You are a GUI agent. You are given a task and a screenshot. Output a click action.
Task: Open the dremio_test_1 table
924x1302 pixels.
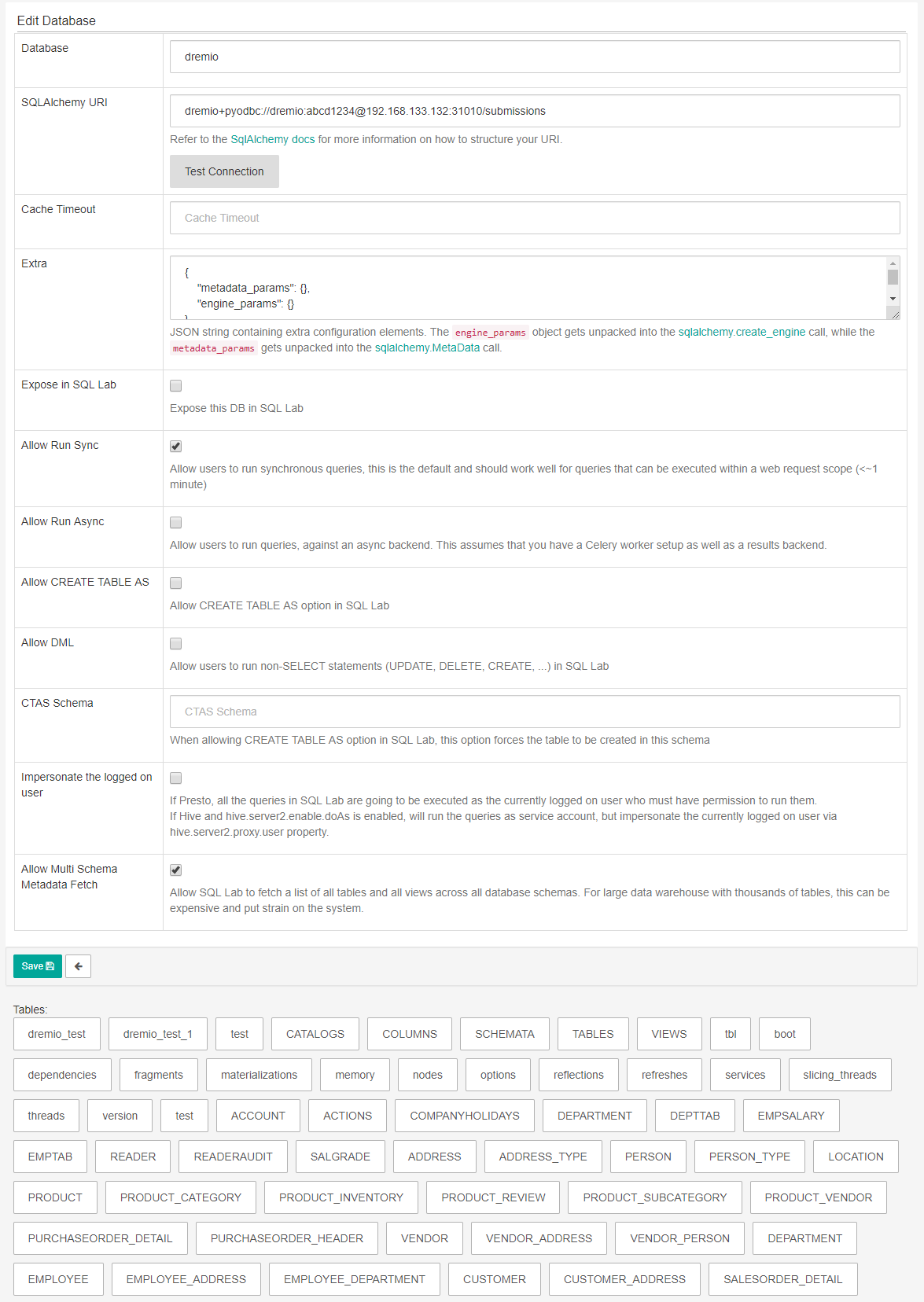(x=158, y=1034)
